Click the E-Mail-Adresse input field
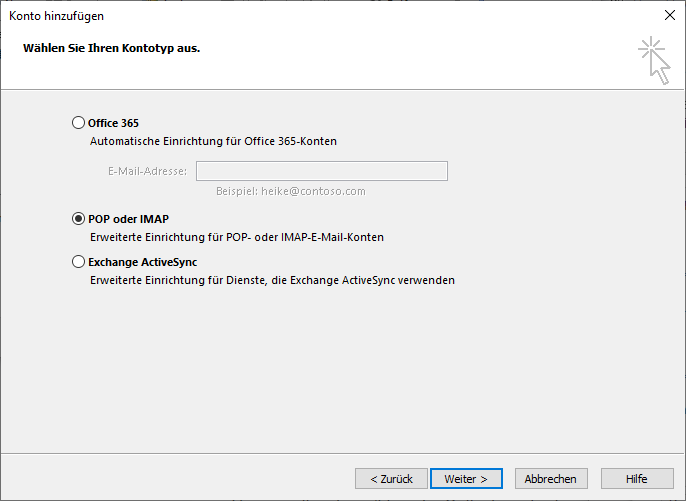Viewport: 686px width, 501px height. coord(321,171)
